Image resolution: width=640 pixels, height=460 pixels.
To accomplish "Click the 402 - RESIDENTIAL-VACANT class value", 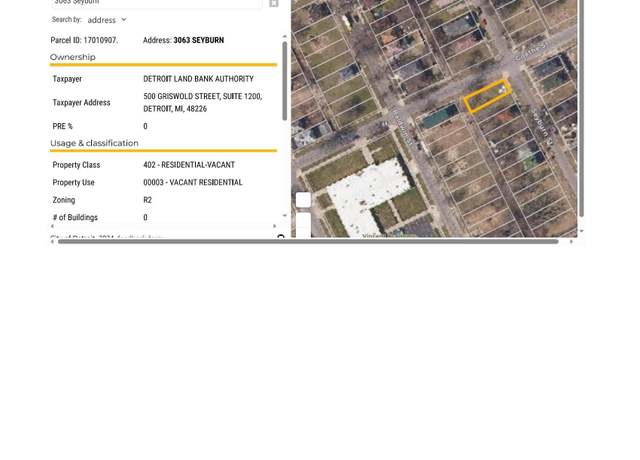I will pyautogui.click(x=189, y=165).
